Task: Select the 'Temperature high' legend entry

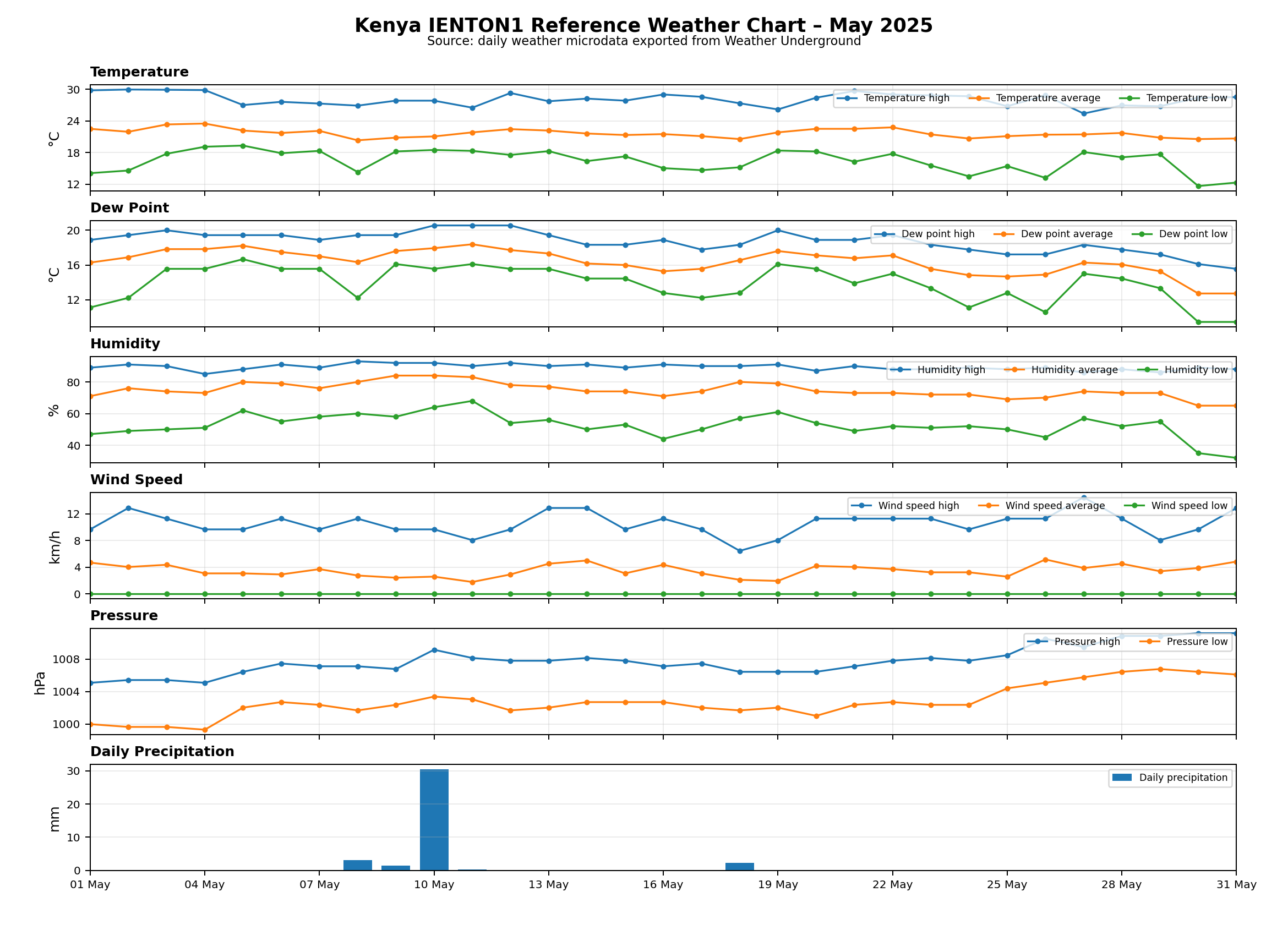Action: pos(893,99)
